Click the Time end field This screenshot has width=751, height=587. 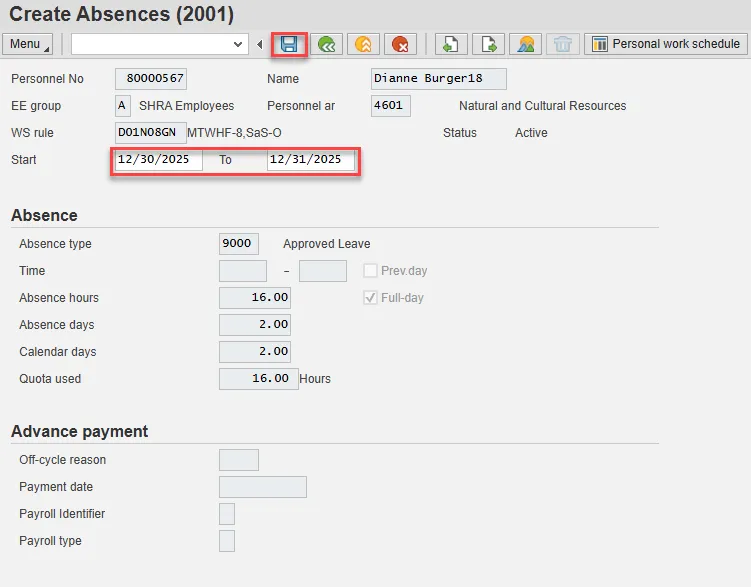[323, 271]
